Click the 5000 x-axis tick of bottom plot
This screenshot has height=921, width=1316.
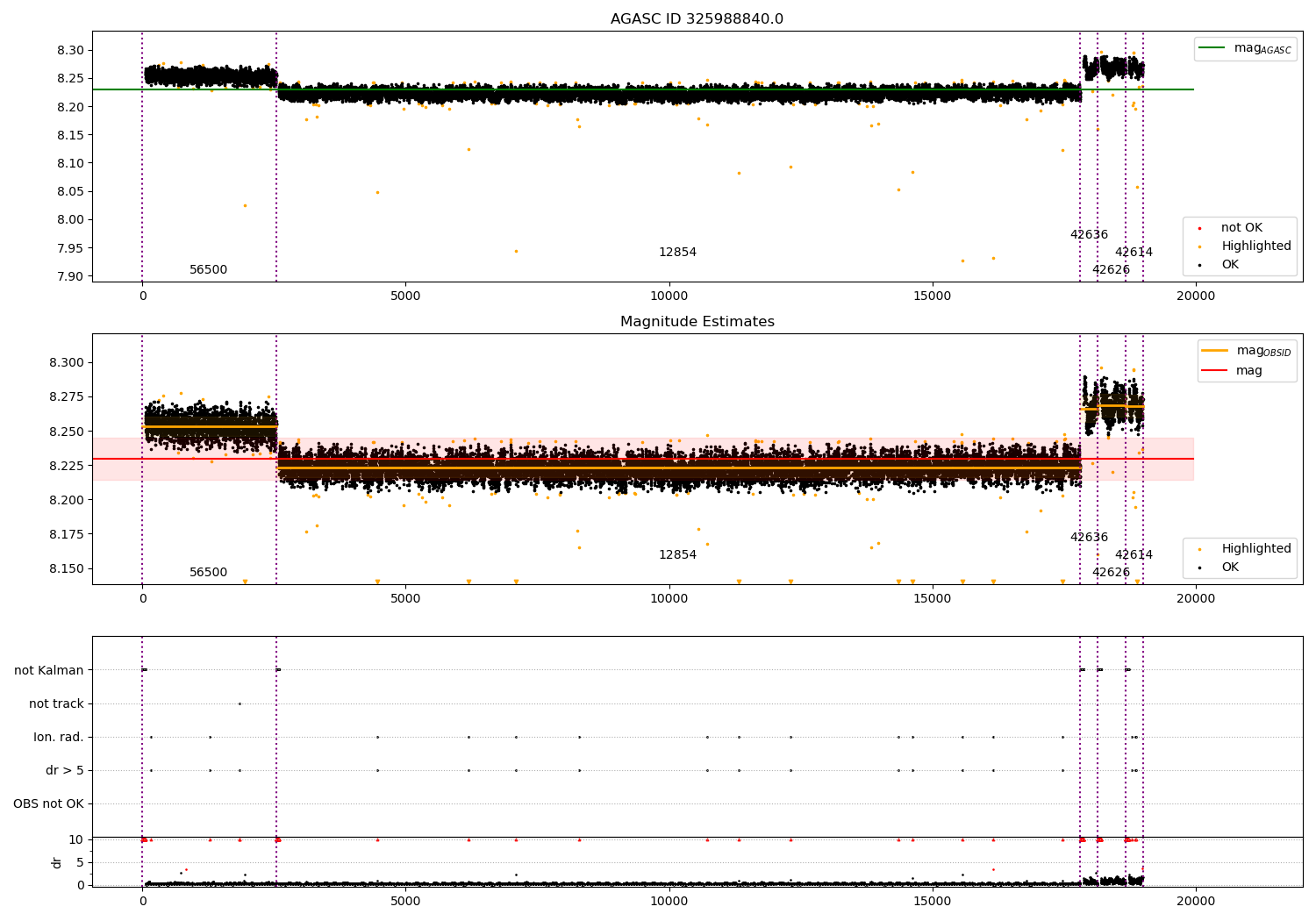[405, 901]
